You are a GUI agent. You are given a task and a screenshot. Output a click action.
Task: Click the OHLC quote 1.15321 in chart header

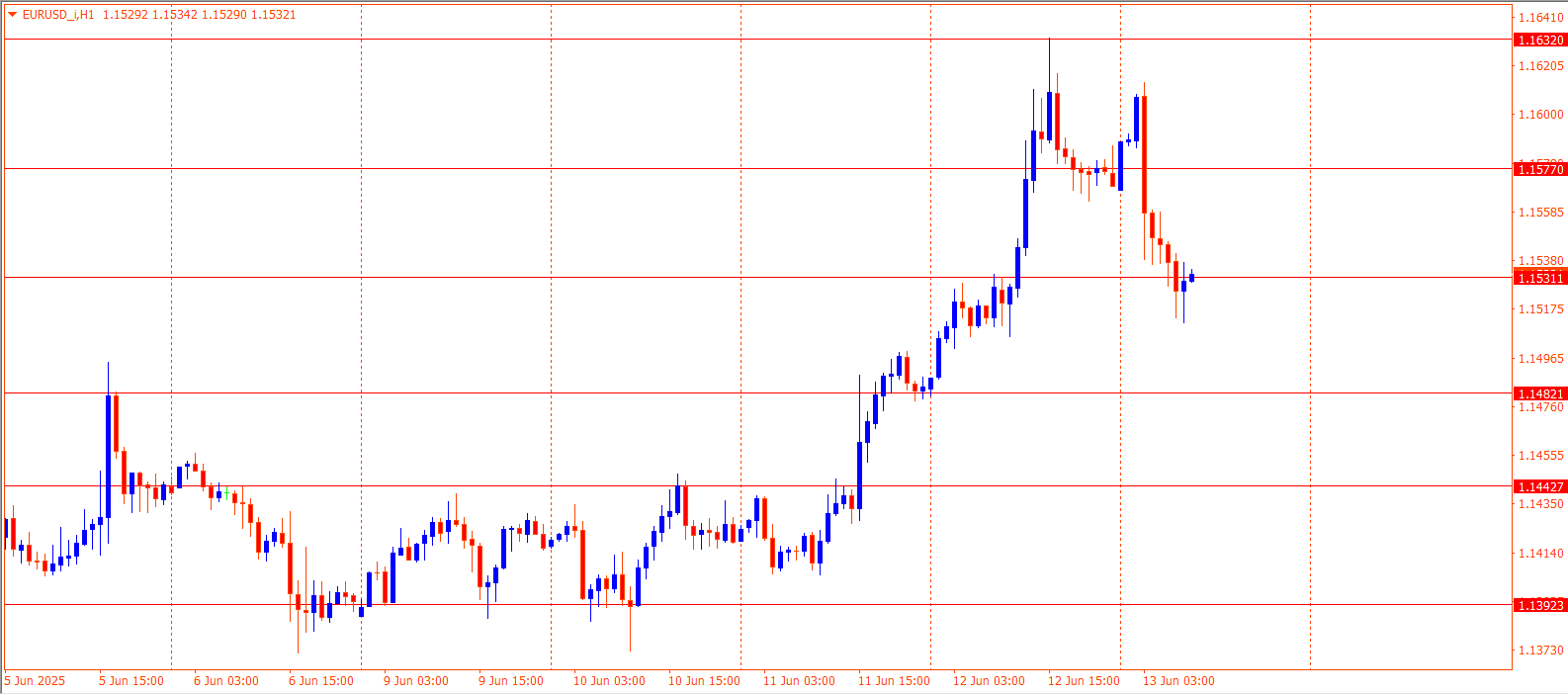point(274,15)
